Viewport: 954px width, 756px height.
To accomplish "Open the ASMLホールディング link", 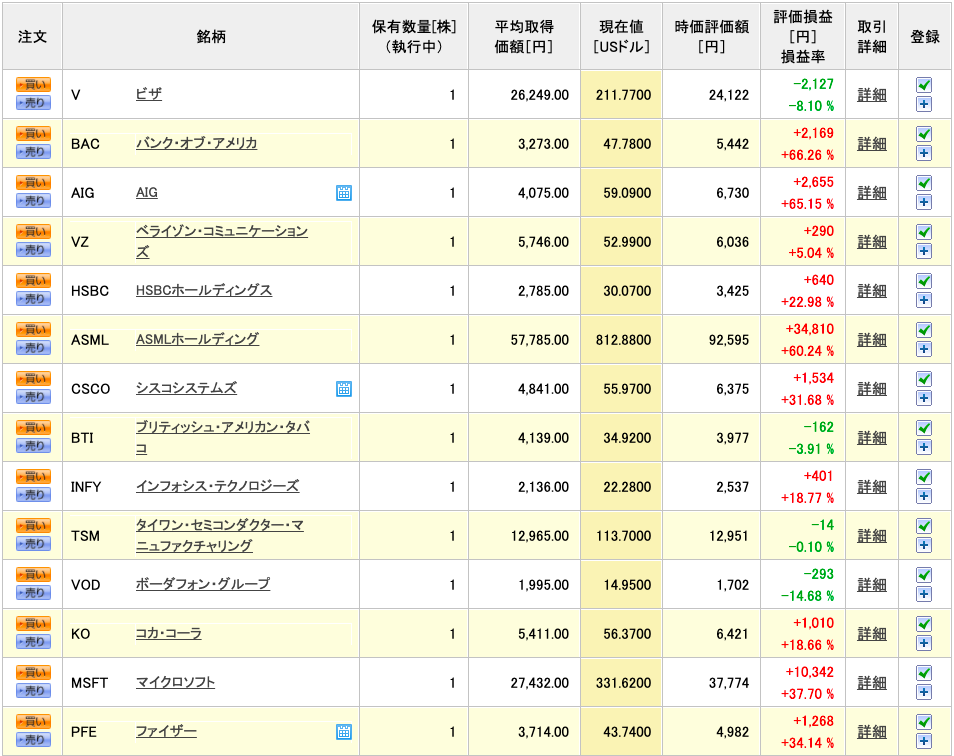I will [197, 339].
